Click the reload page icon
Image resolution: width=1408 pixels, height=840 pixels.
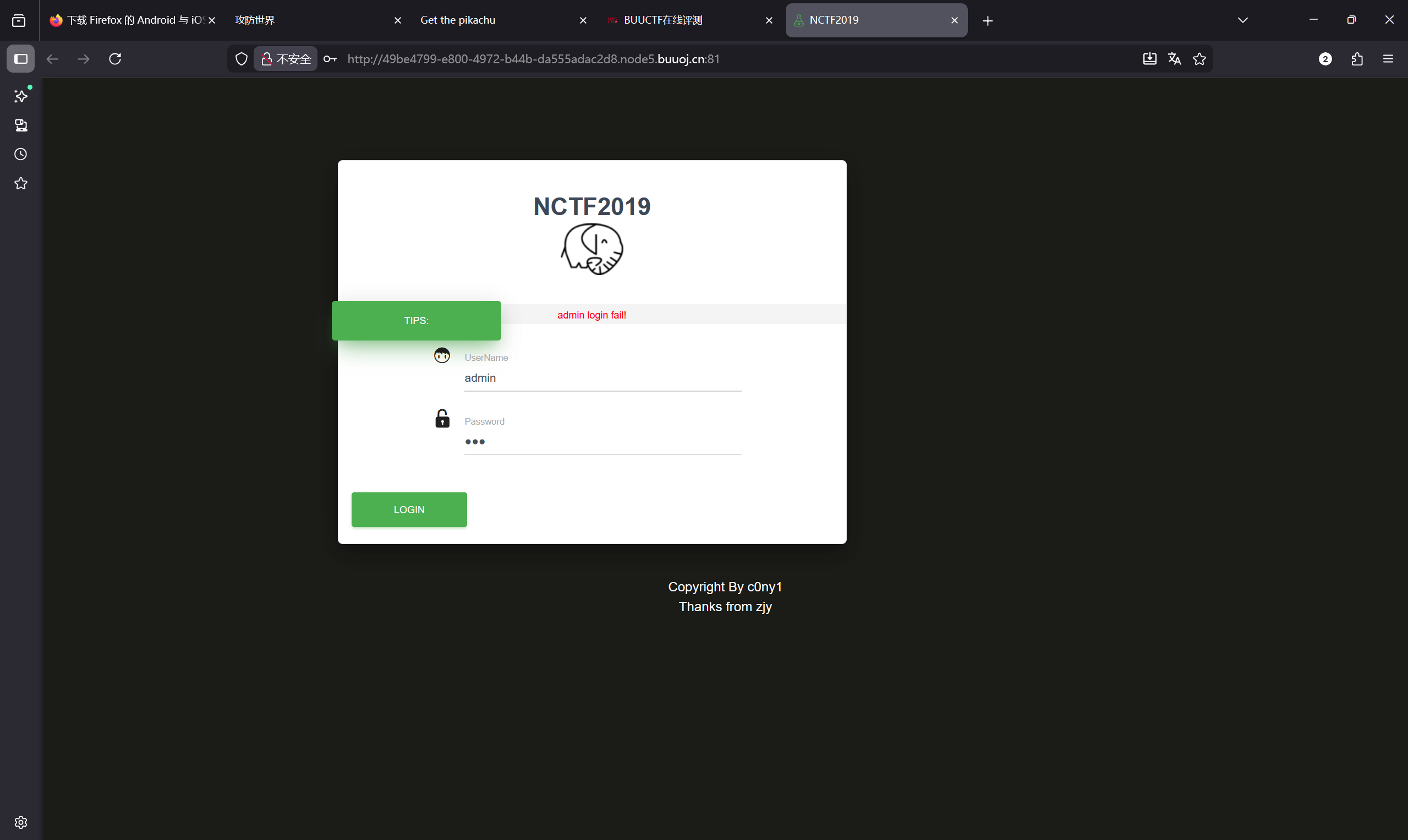[115, 59]
